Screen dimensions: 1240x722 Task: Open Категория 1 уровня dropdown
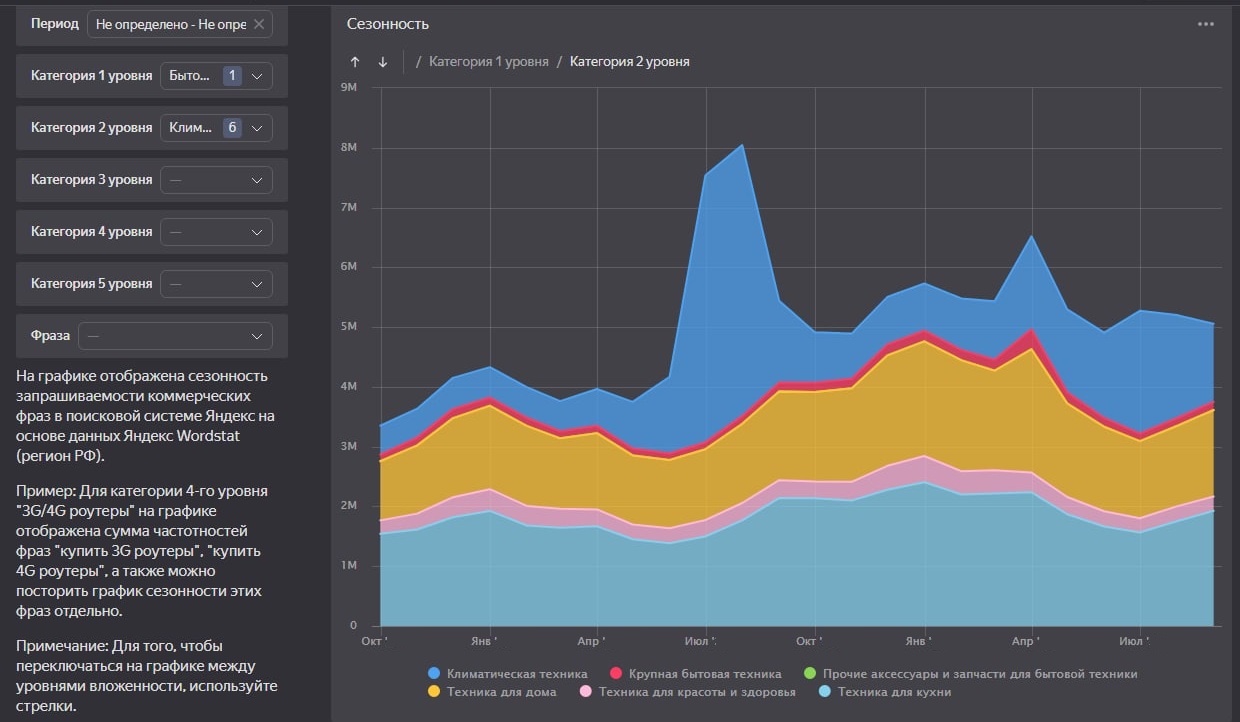(216, 76)
